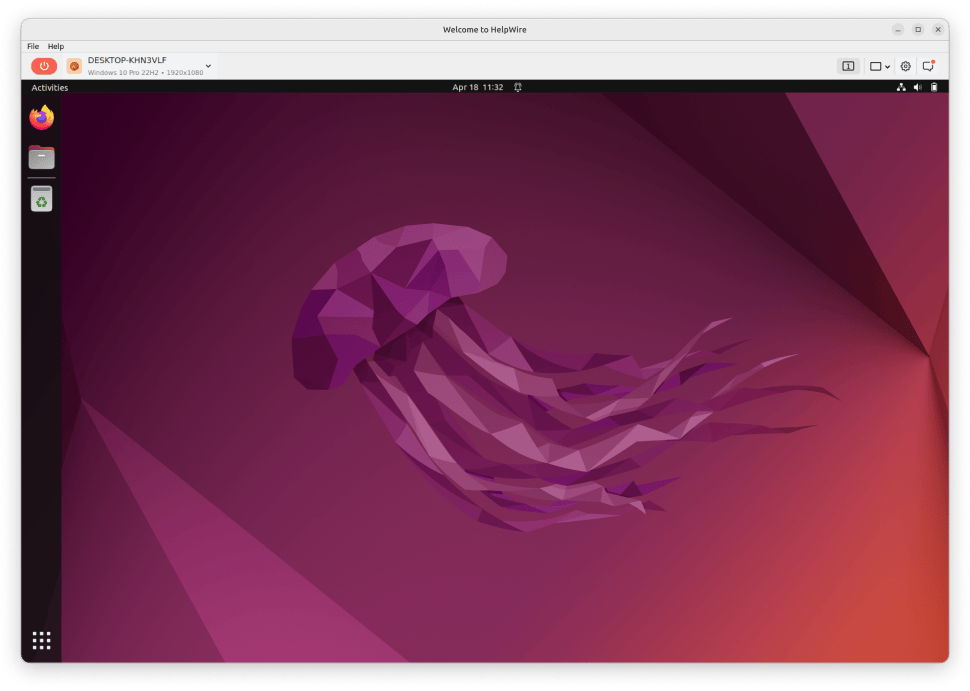Click the Windows 10 Pro 22H2 subtitle
Viewport: 970px width, 691px height.
[145, 72]
